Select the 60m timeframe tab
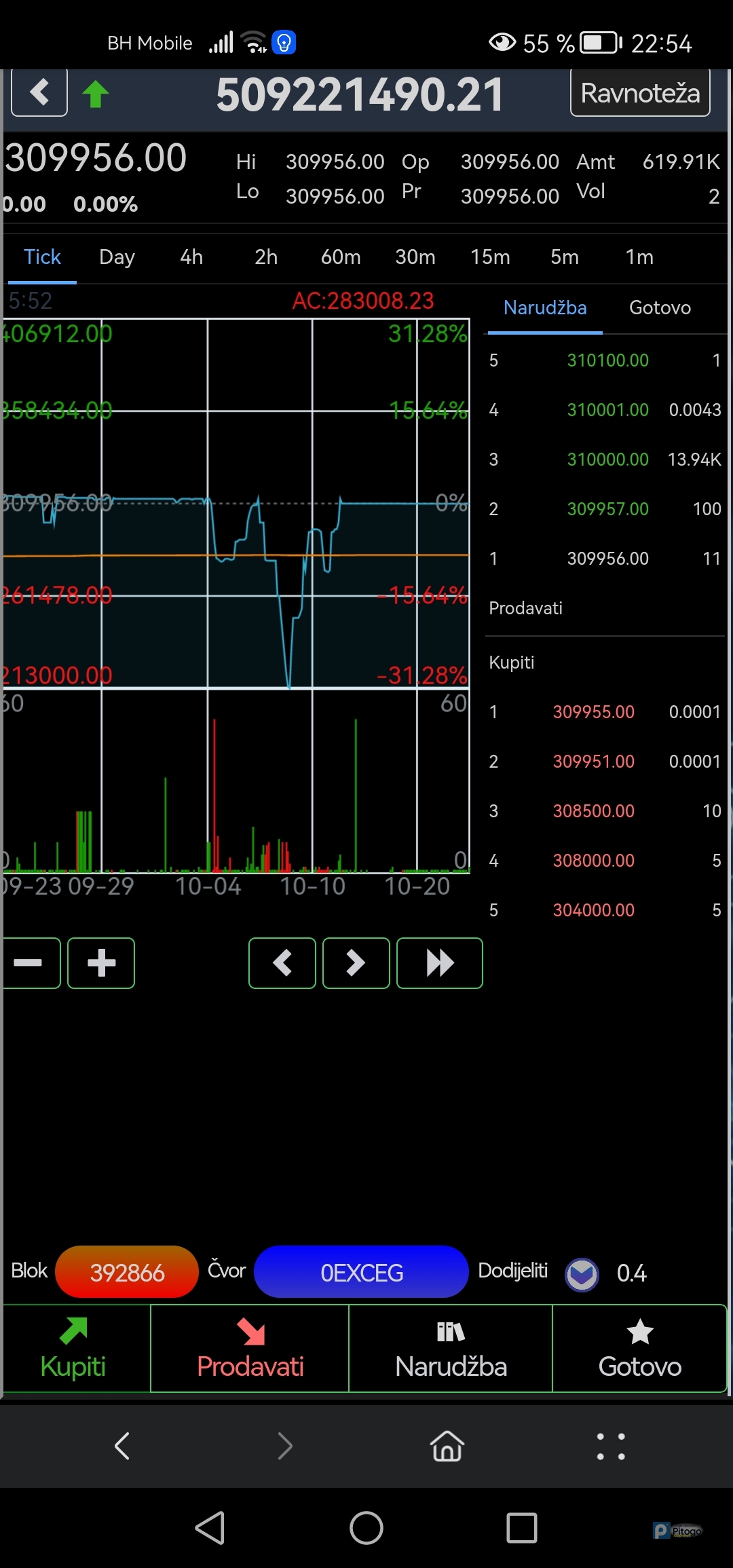Image resolution: width=733 pixels, height=1568 pixels. [341, 257]
